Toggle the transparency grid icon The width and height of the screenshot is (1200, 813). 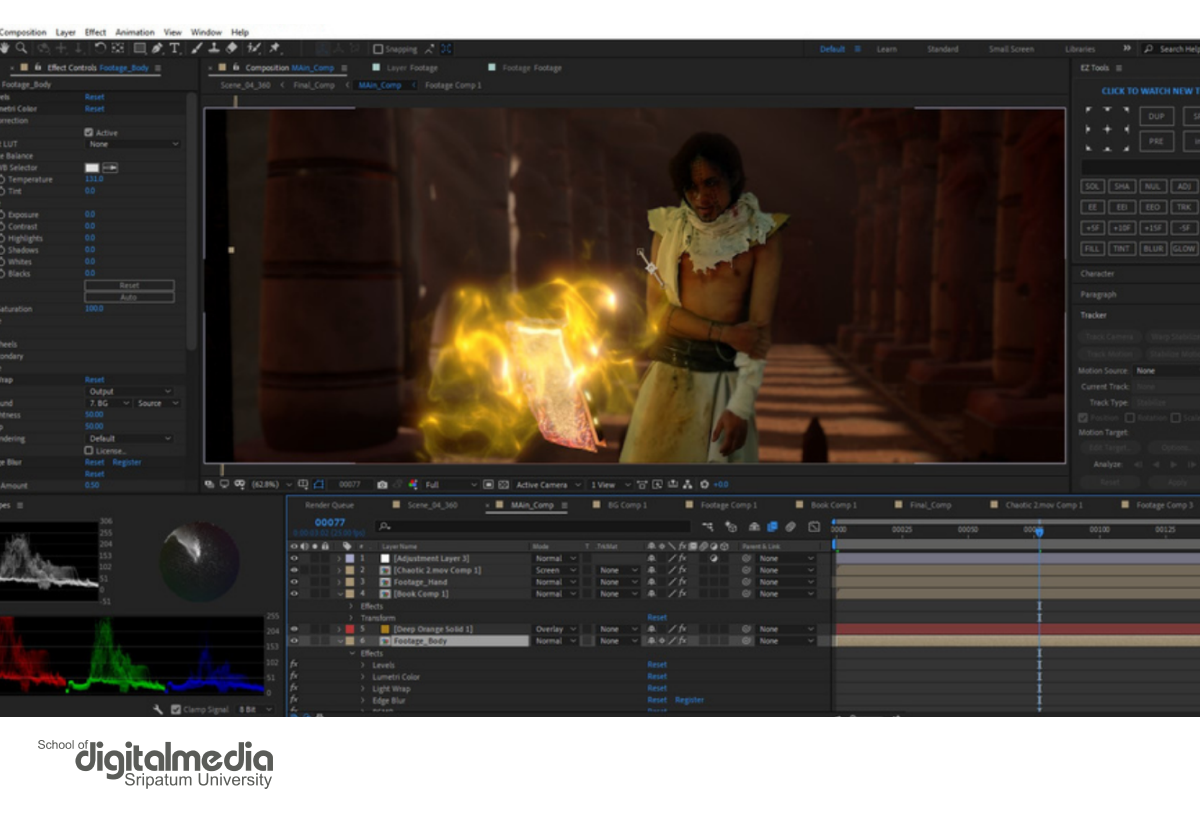tap(504, 484)
